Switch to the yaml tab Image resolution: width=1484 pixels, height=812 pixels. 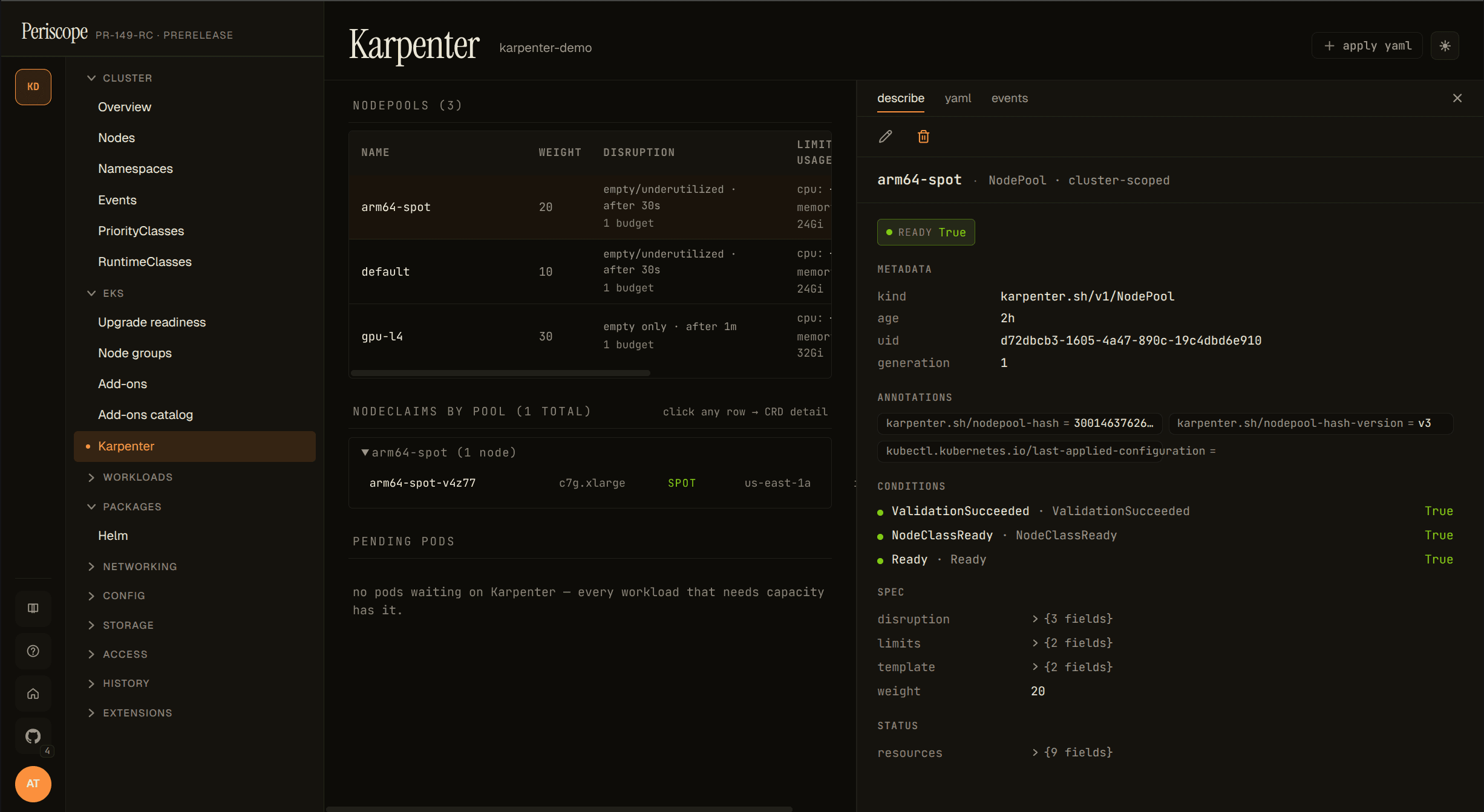958,98
